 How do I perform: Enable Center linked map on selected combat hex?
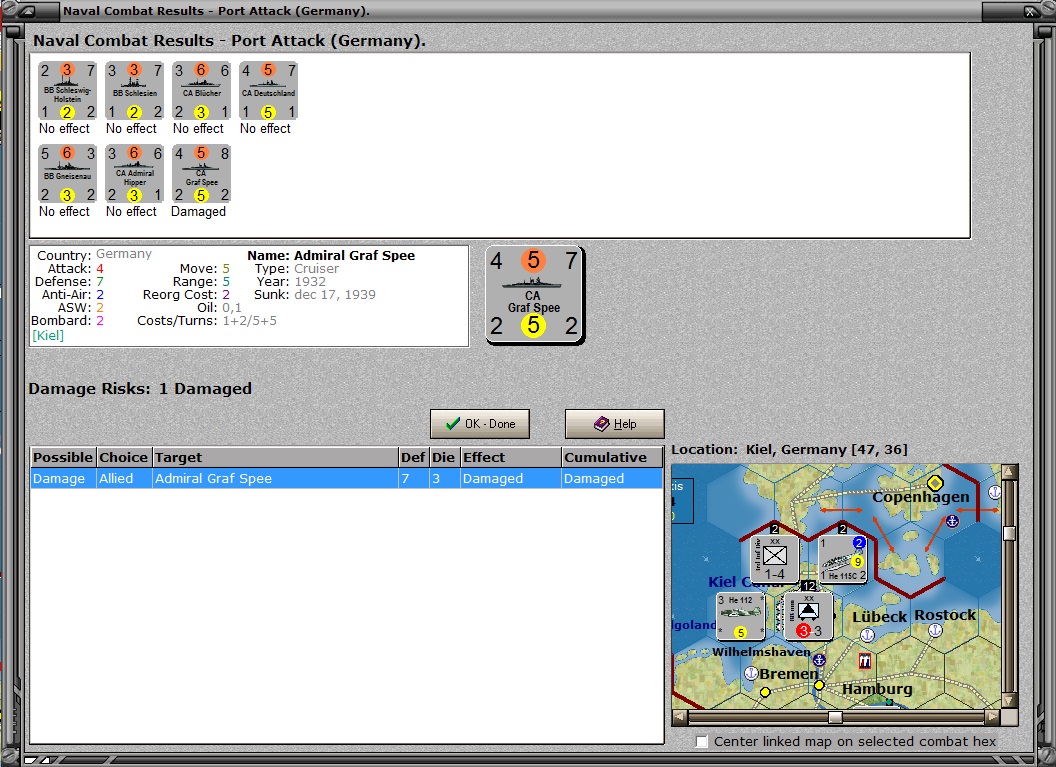702,741
